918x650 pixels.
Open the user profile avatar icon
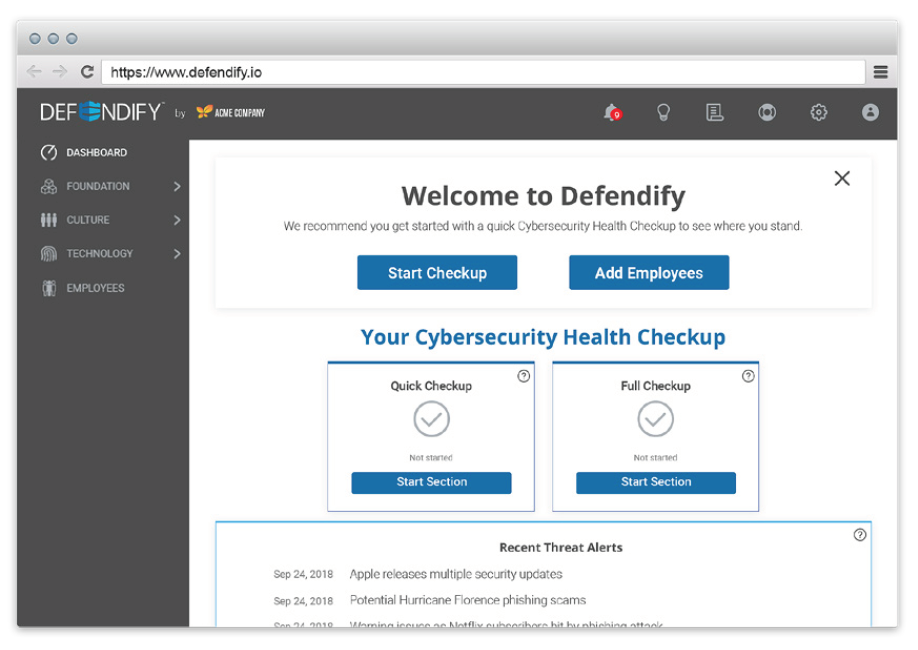[x=870, y=112]
